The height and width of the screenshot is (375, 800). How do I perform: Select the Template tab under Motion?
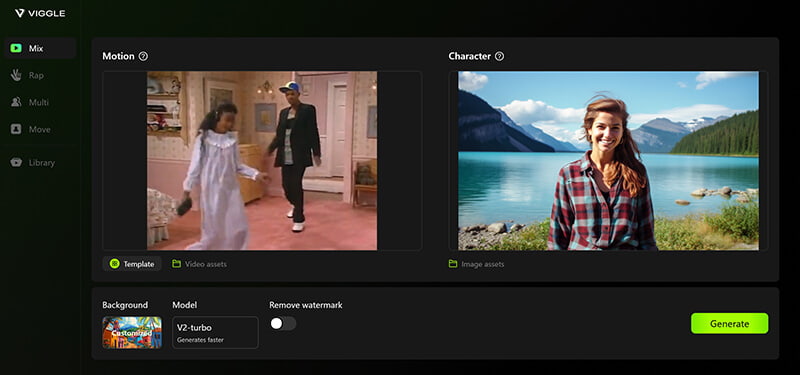[x=132, y=264]
